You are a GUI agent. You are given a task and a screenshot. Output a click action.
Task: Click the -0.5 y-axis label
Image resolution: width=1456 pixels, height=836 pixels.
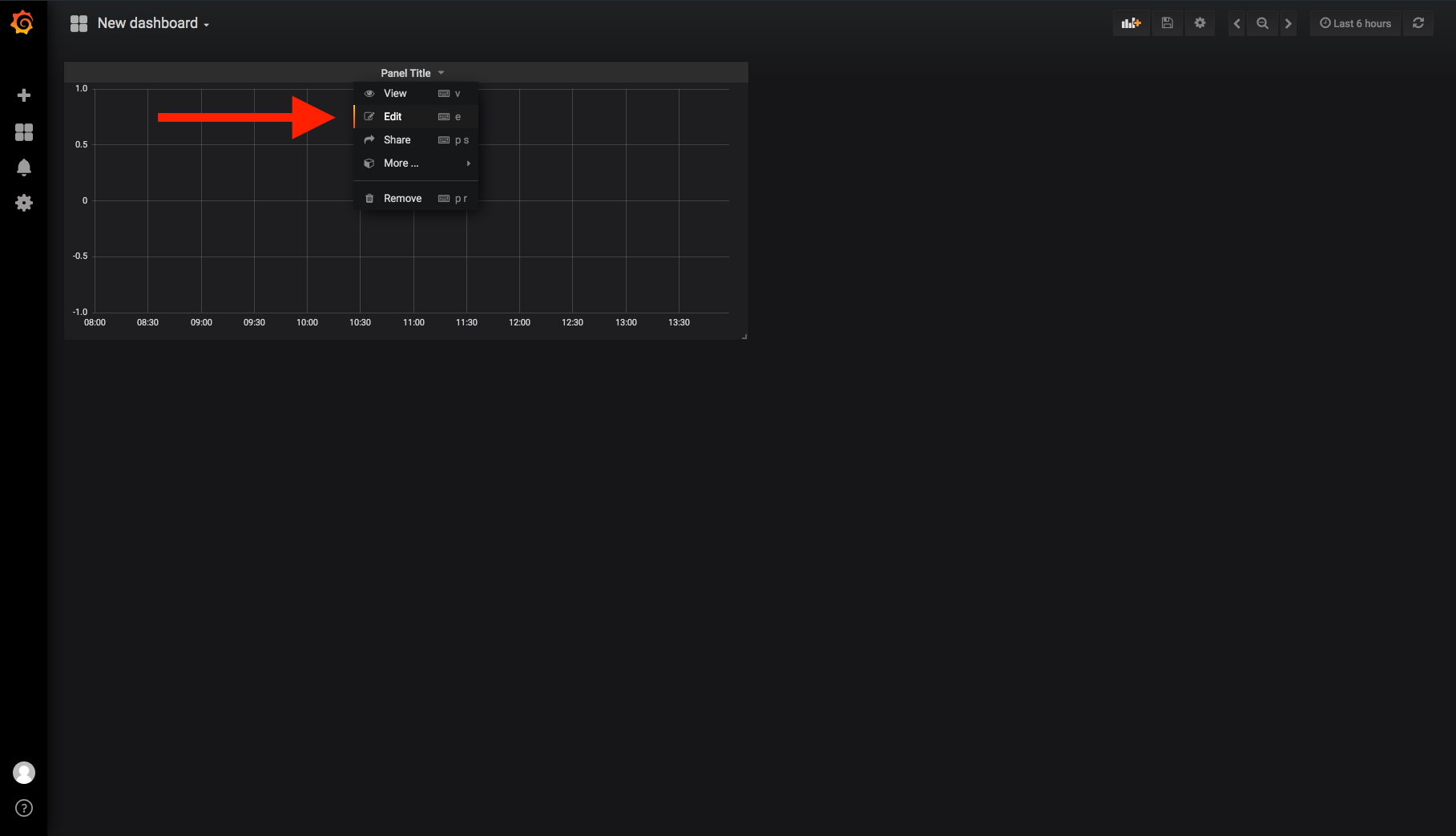pos(80,256)
